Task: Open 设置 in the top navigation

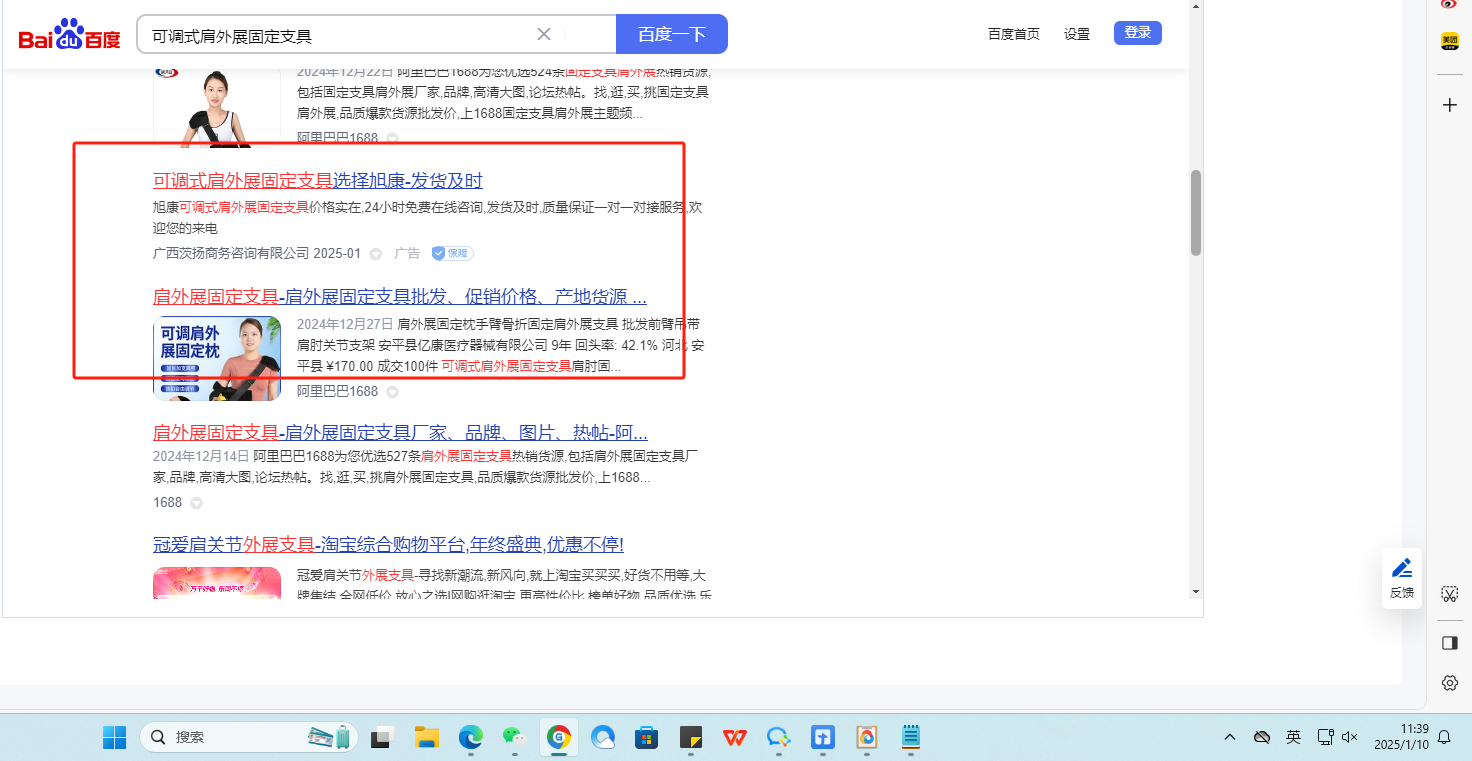Action: pyautogui.click(x=1077, y=34)
